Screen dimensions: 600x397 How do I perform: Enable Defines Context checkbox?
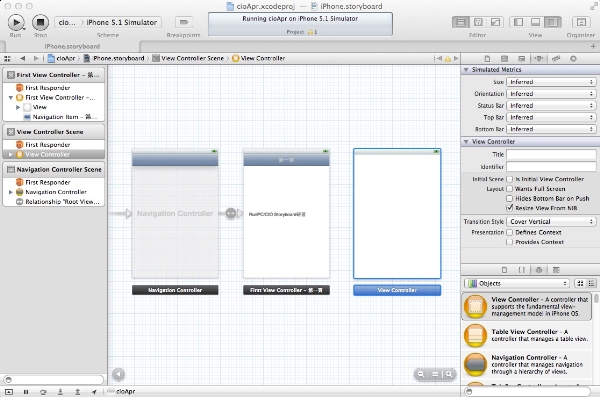[x=509, y=232]
